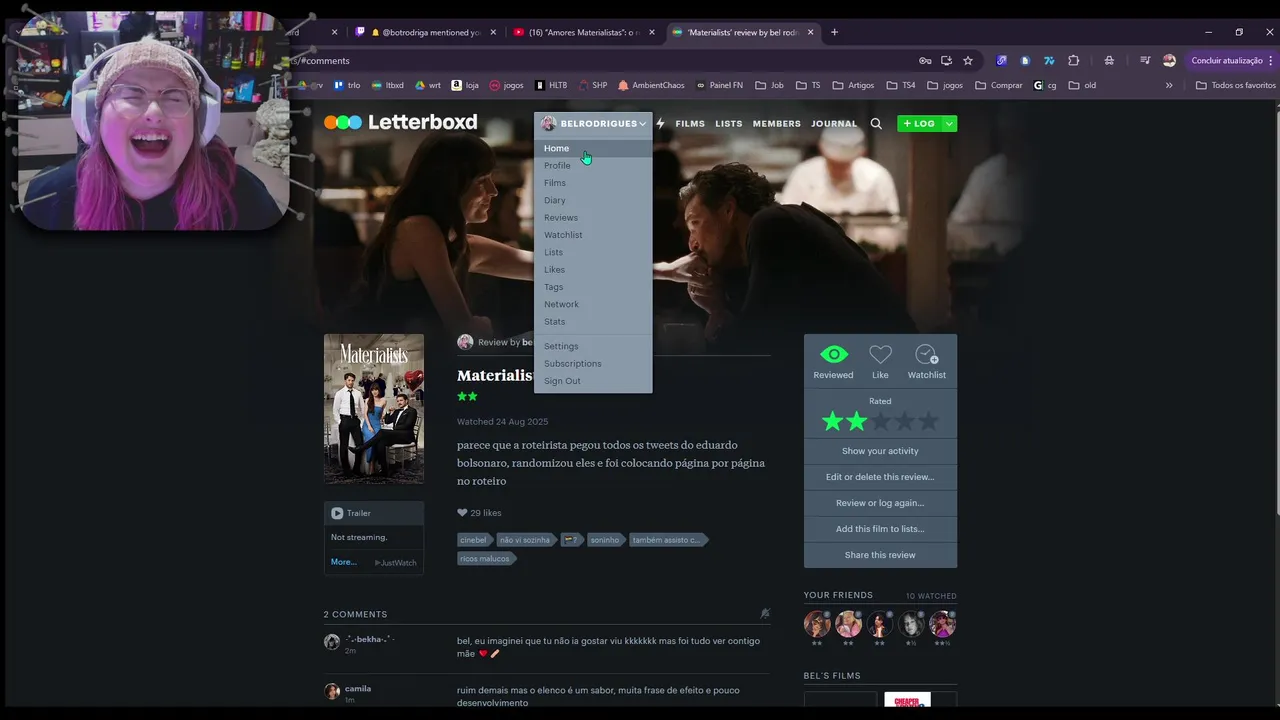Viewport: 1280px width, 720px height.
Task: Open the Chrome profile avatar
Action: pyautogui.click(x=1169, y=61)
